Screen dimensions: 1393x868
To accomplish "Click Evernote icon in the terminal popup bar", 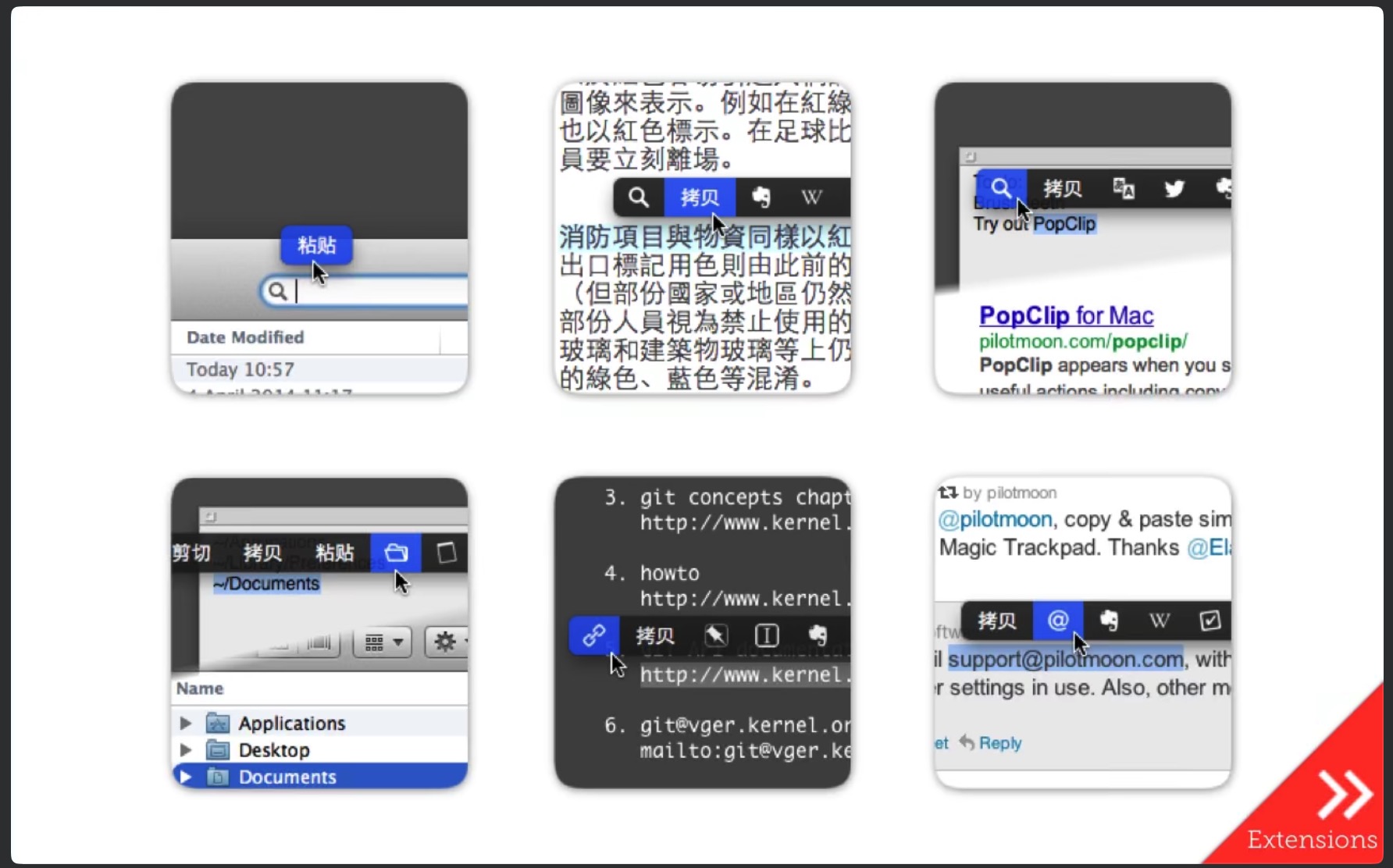I will 818,635.
